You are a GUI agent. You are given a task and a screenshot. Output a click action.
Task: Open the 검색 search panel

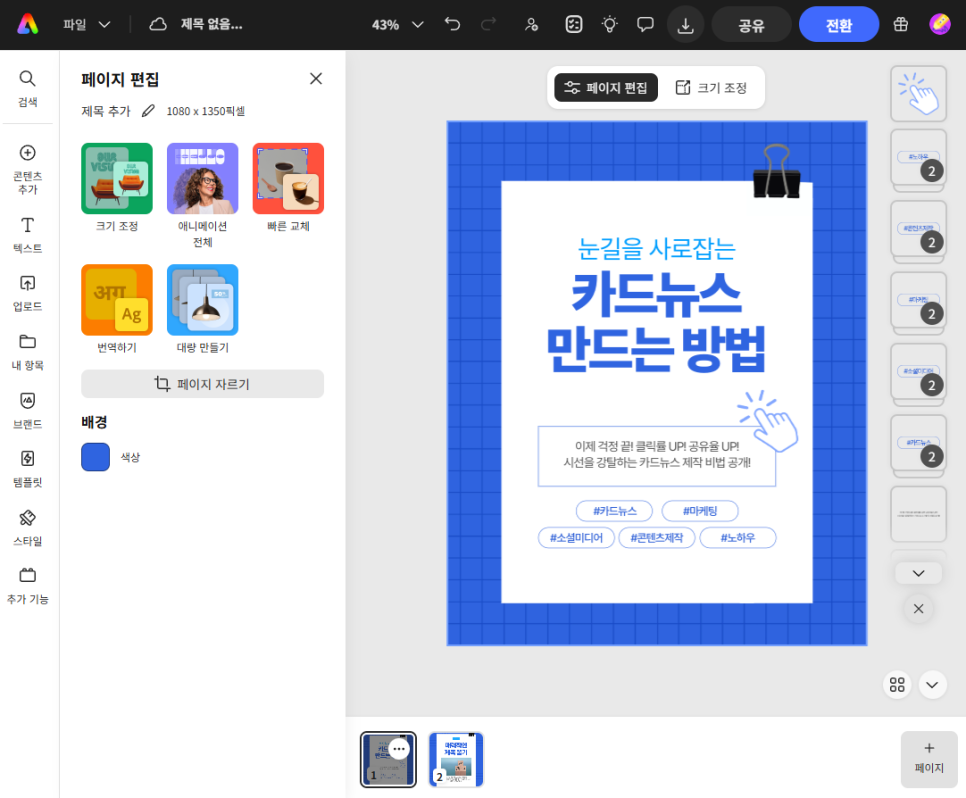[x=28, y=89]
